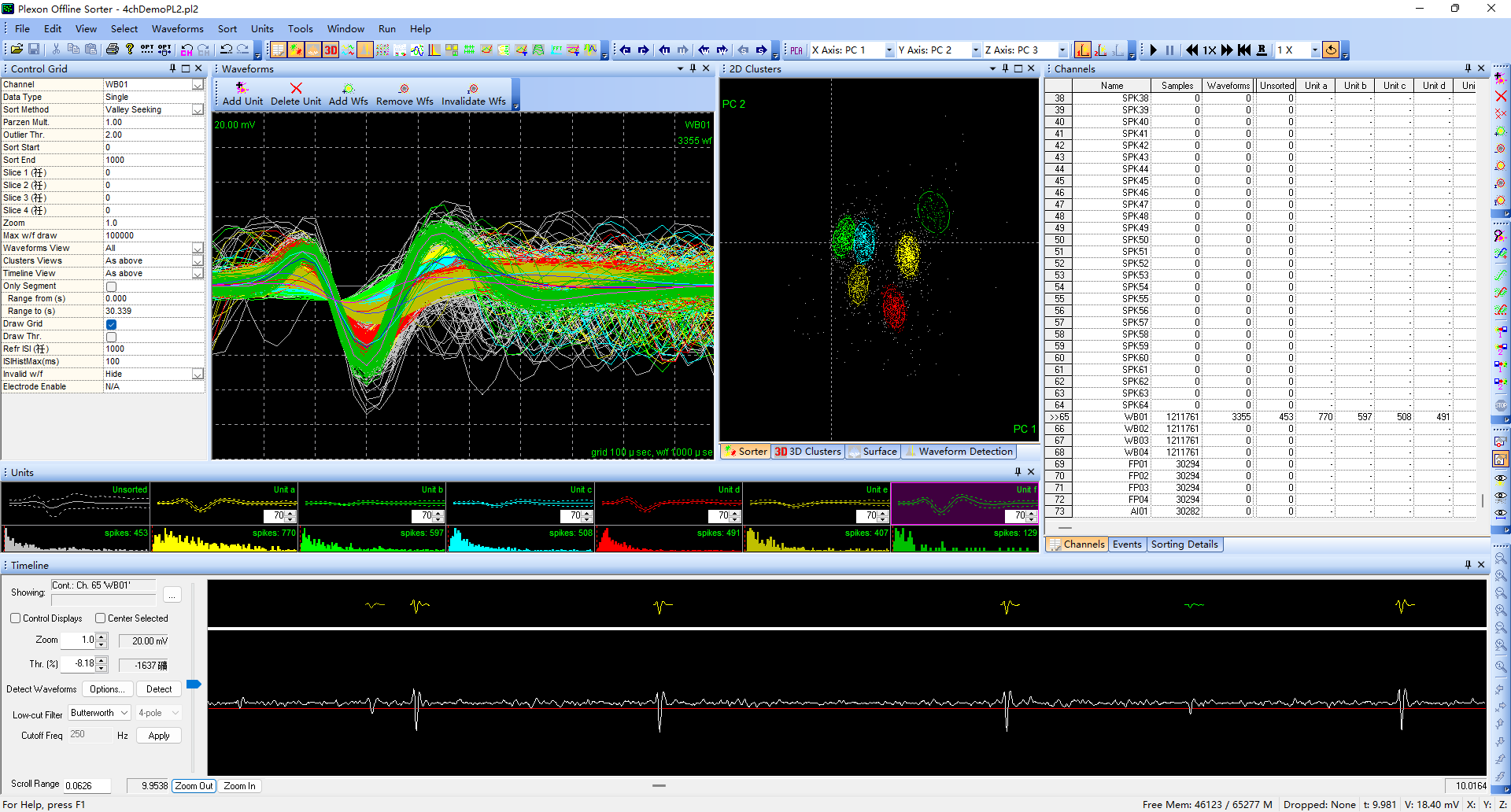Image resolution: width=1511 pixels, height=812 pixels.
Task: Click the Print icon in toolbar
Action: coord(113,50)
